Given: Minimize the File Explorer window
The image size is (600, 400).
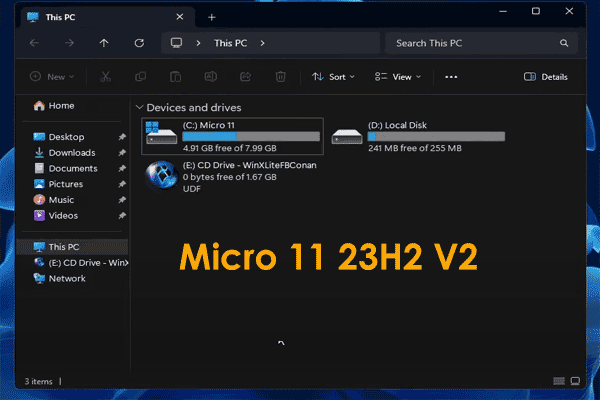Looking at the screenshot, I should [503, 11].
